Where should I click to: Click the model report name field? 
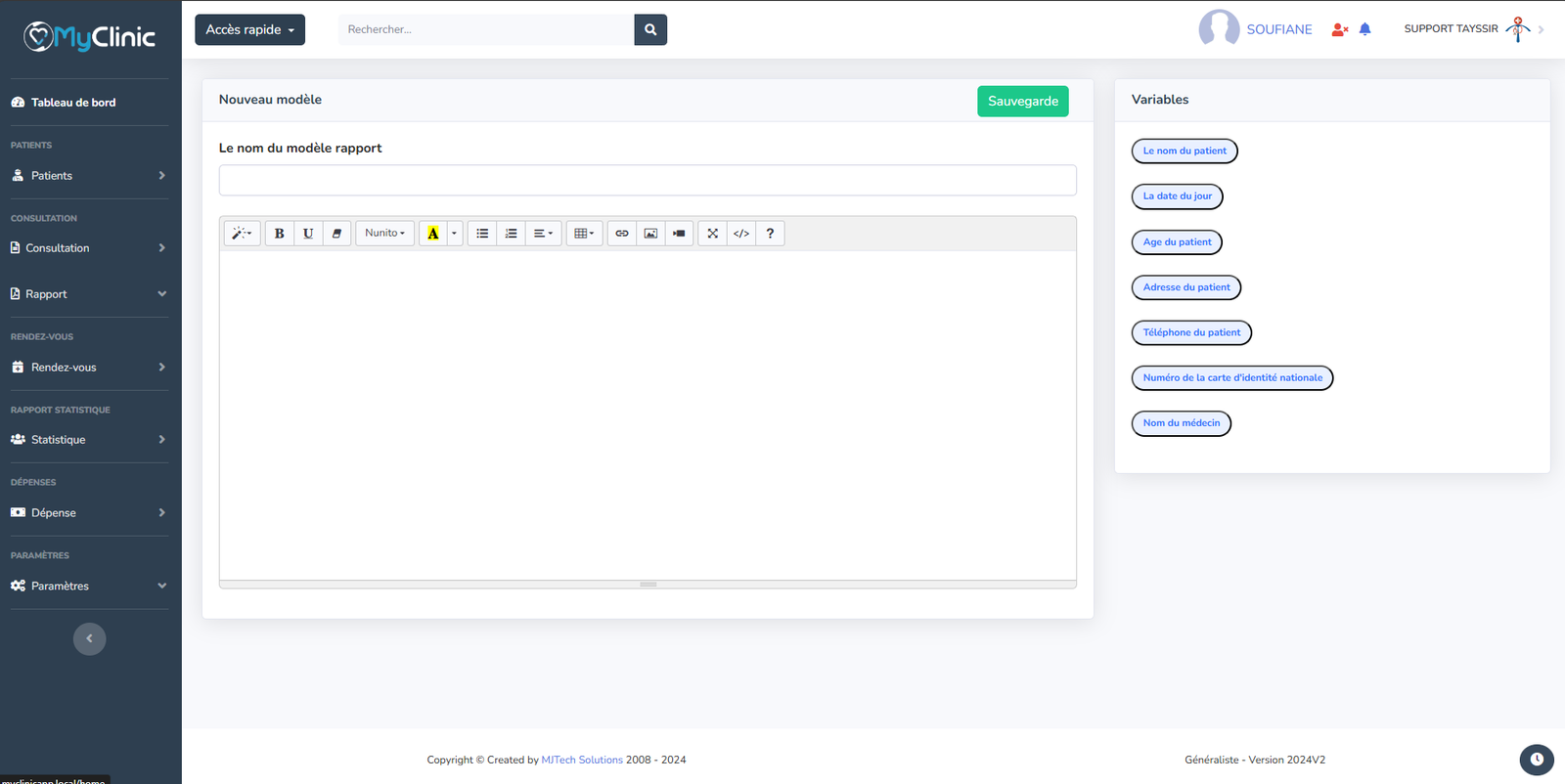(648, 180)
